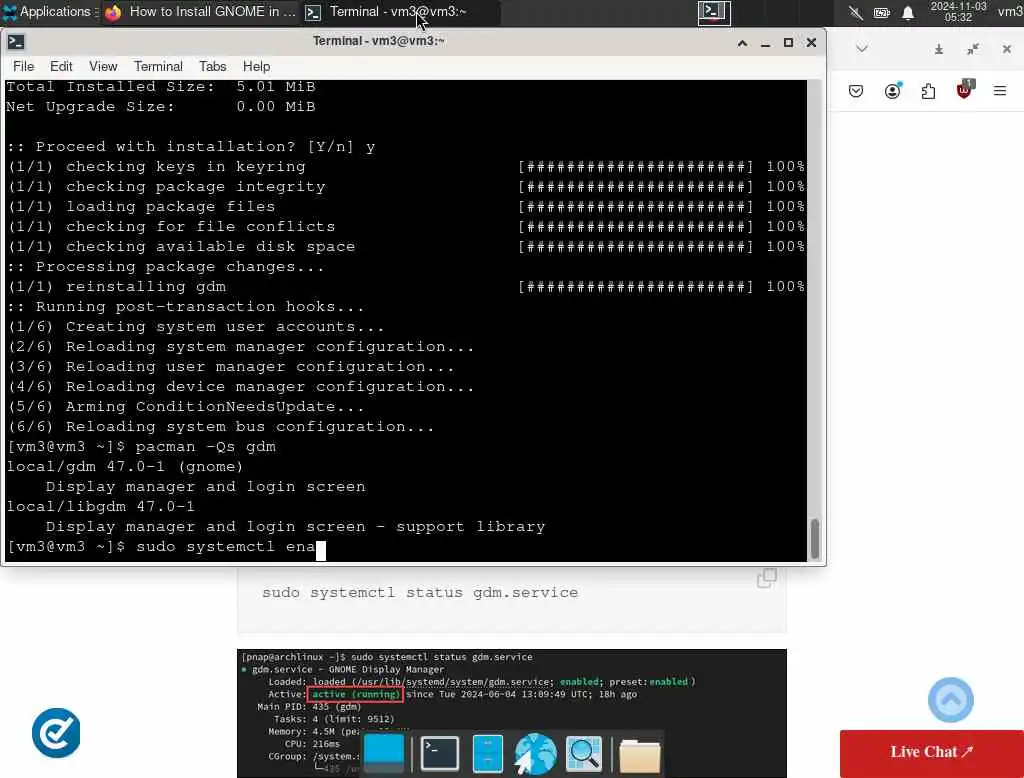Open the Applications menu in the panel
This screenshot has width=1024, height=778.
pyautogui.click(x=50, y=12)
